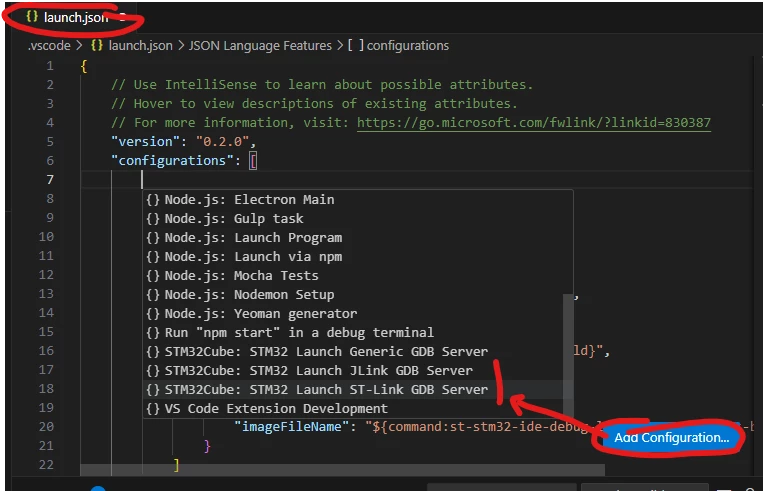Select the configurations breadcrumb segment
This screenshot has height=491, width=763.
(x=407, y=46)
